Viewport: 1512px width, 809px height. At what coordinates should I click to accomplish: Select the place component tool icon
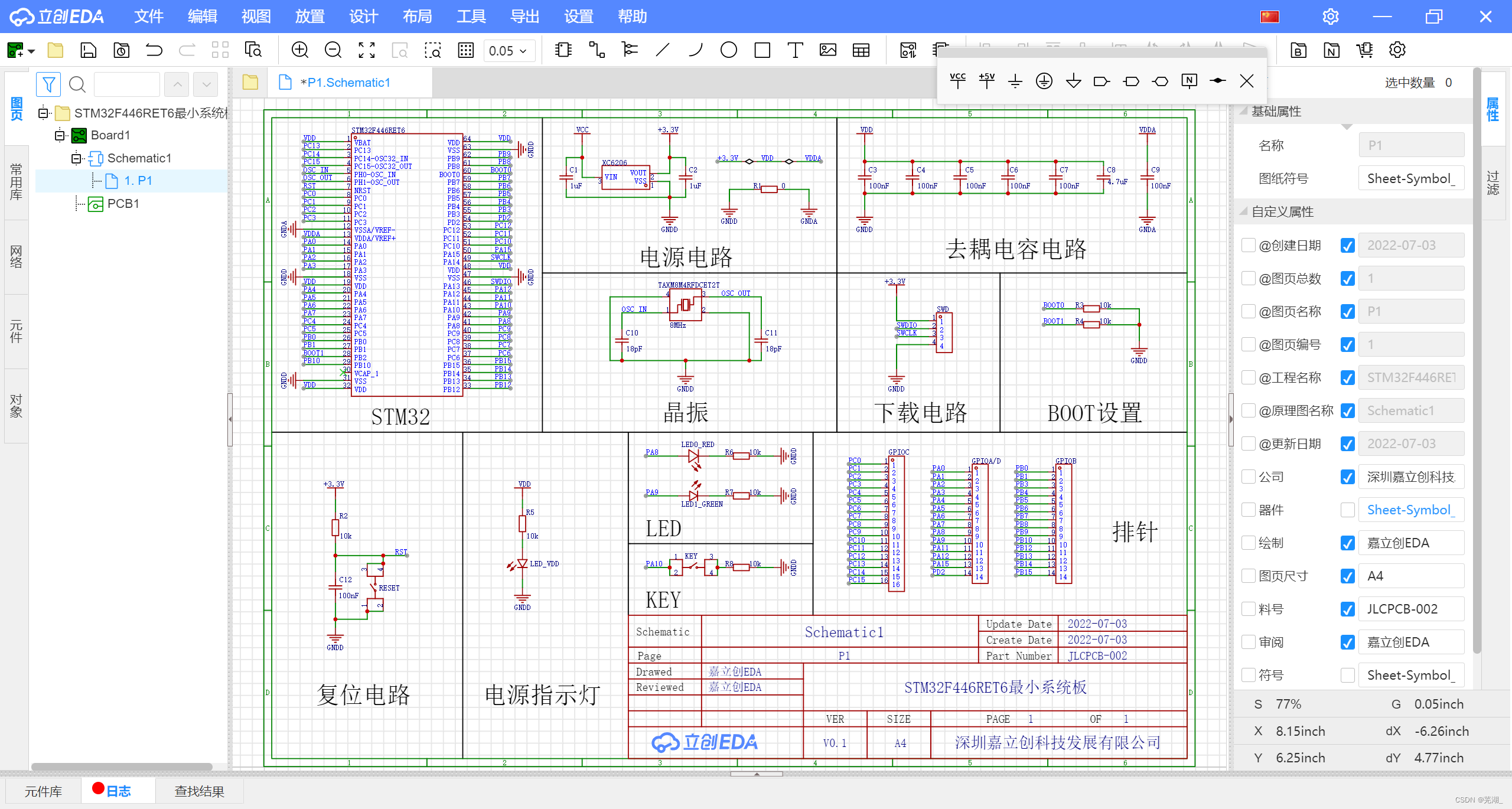pos(563,50)
